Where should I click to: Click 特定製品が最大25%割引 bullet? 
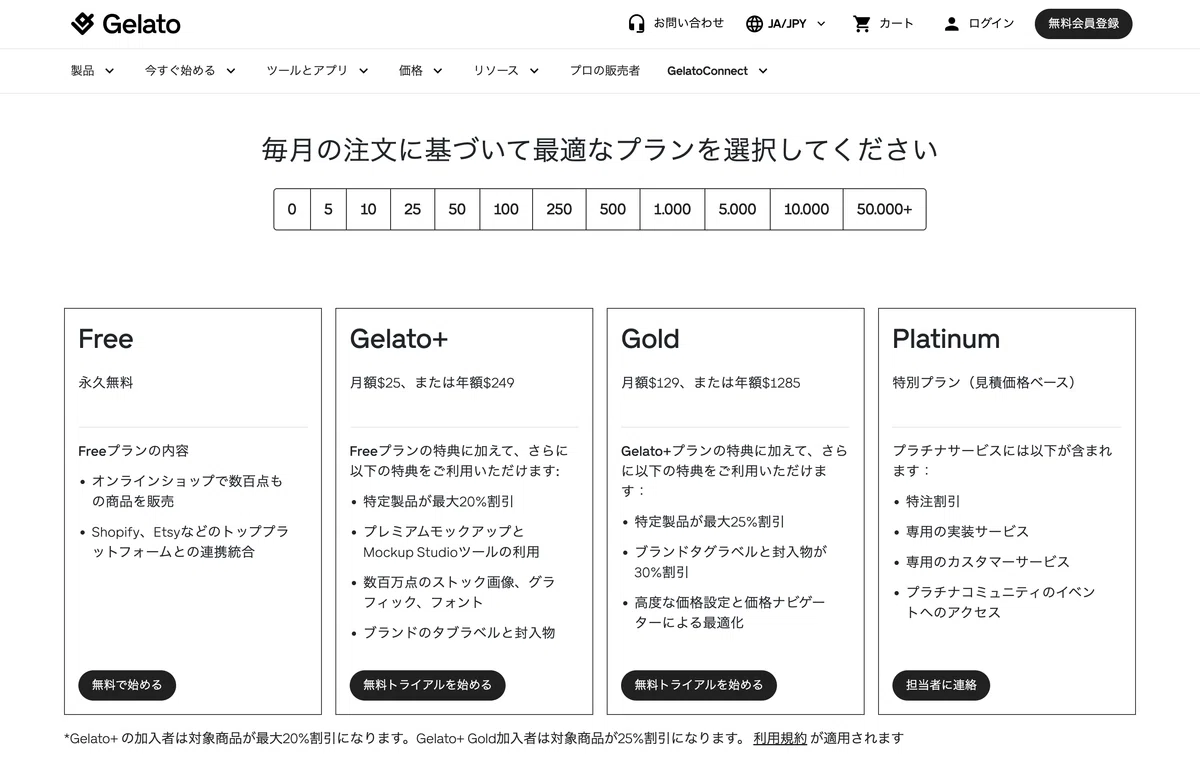709,521
